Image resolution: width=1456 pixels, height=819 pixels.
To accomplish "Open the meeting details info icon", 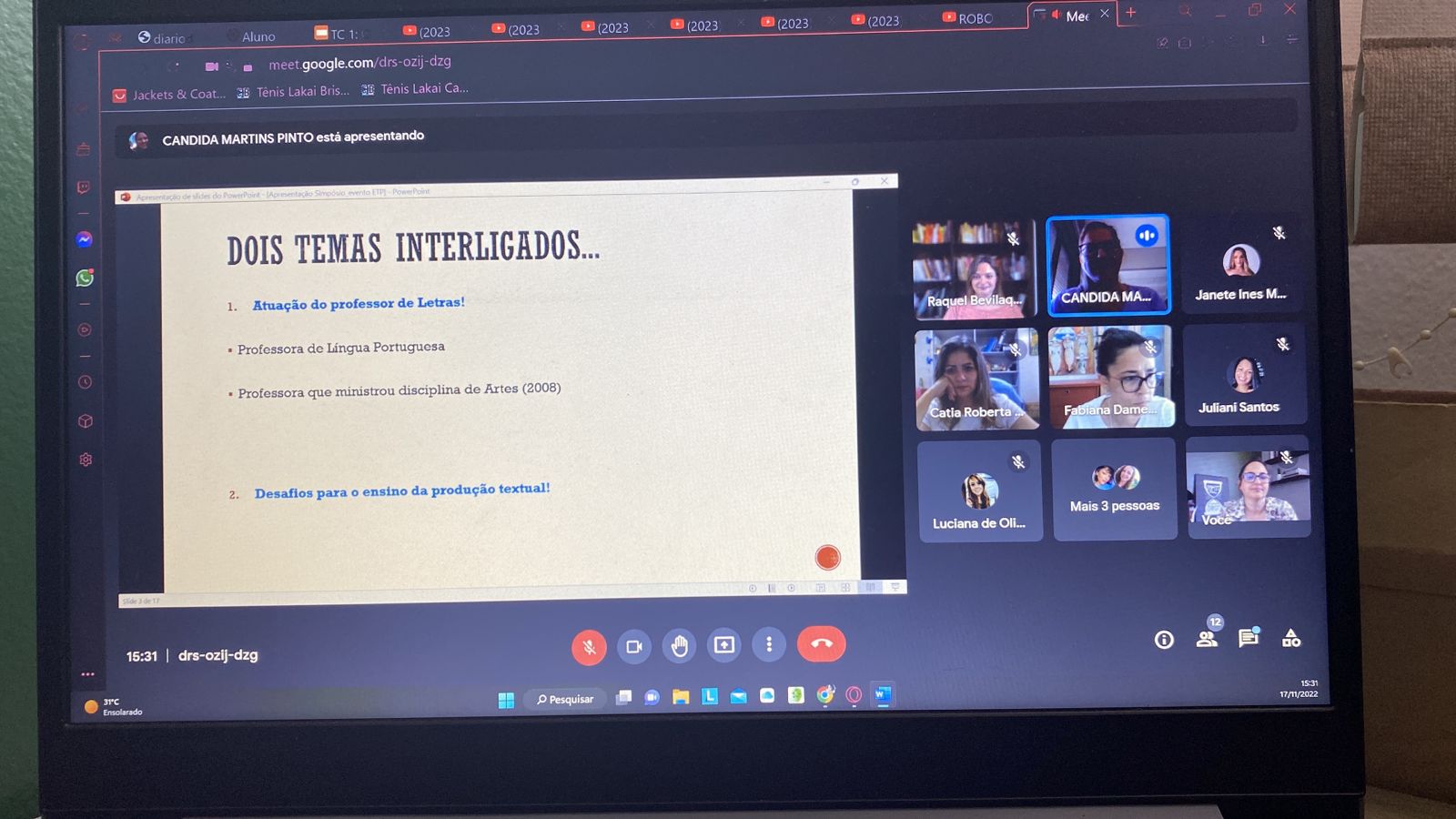I will [1164, 640].
